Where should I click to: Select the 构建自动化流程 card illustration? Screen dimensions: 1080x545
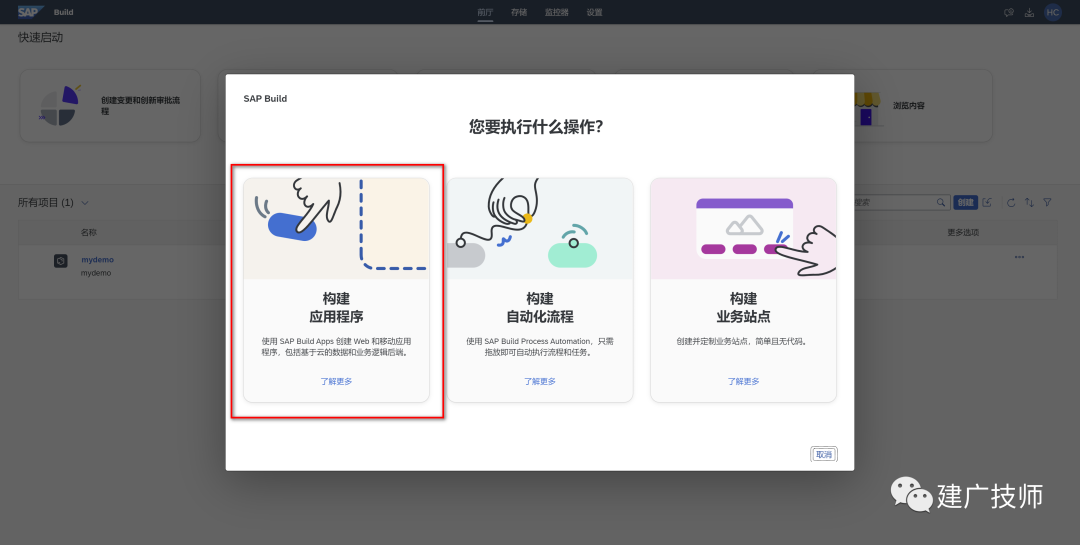tap(540, 229)
